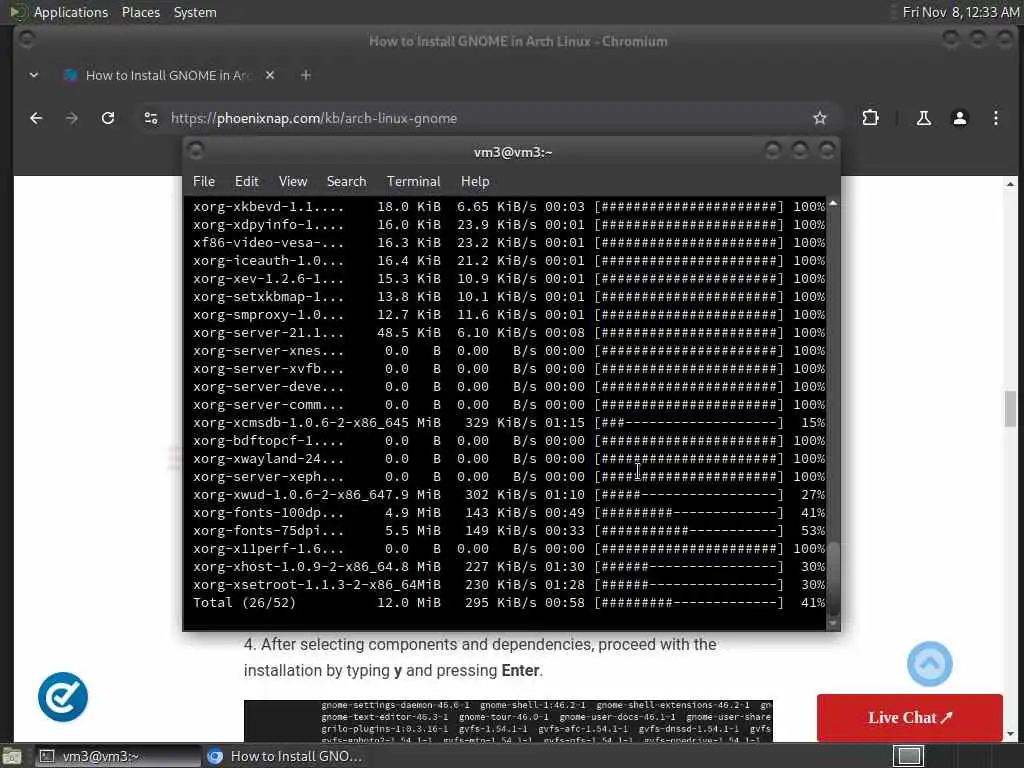Open the terminal View menu

point(293,182)
